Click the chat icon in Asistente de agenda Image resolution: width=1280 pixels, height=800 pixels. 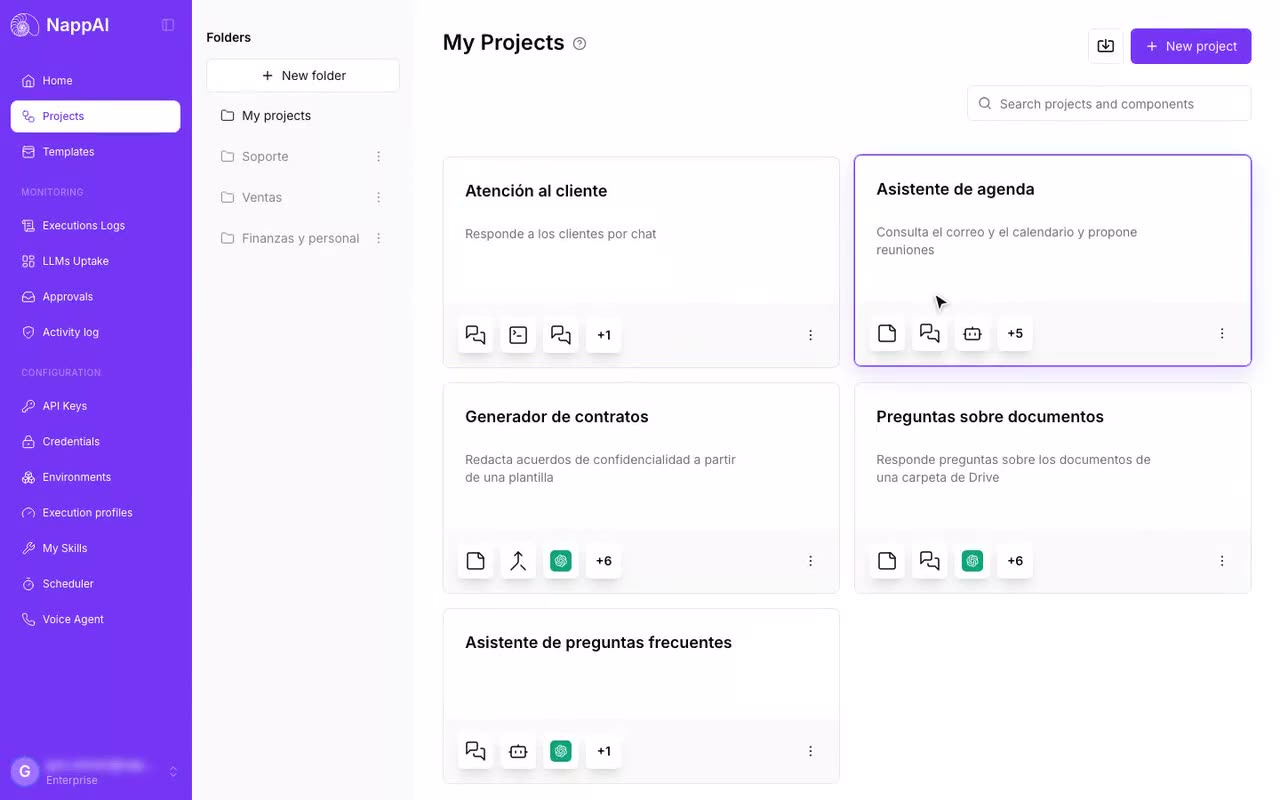tap(930, 333)
